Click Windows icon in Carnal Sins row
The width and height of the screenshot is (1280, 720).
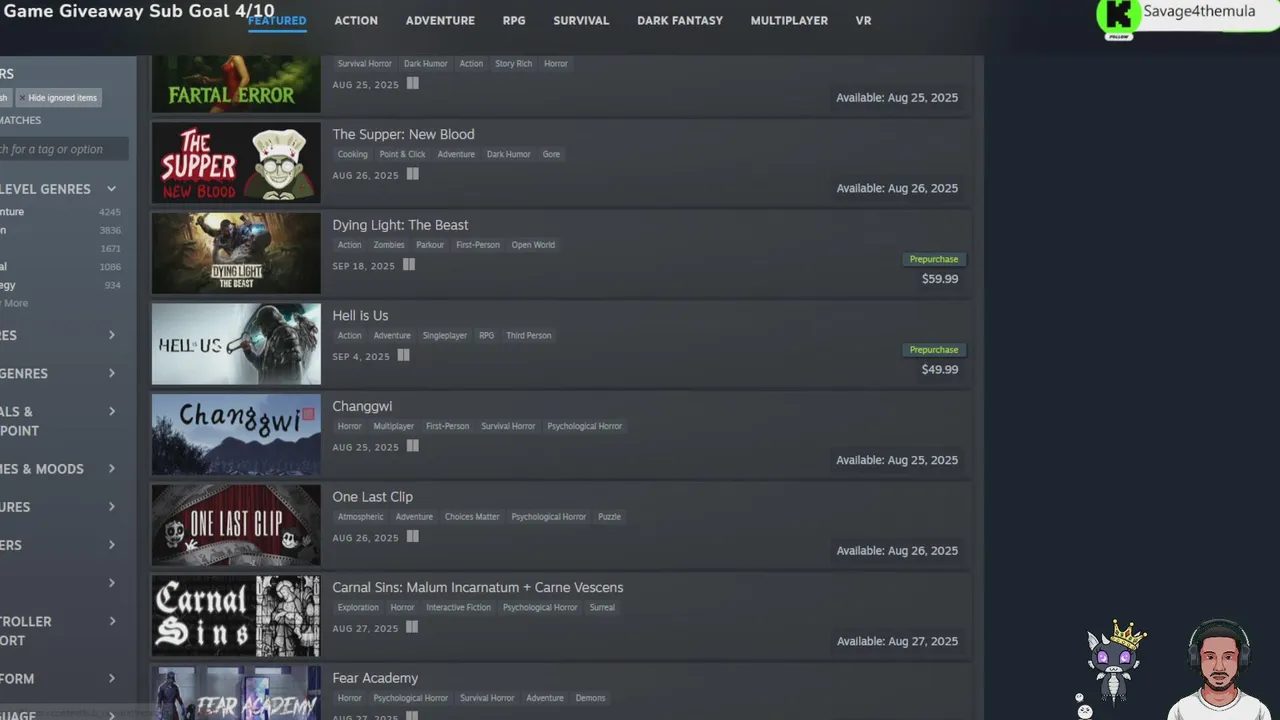412,627
